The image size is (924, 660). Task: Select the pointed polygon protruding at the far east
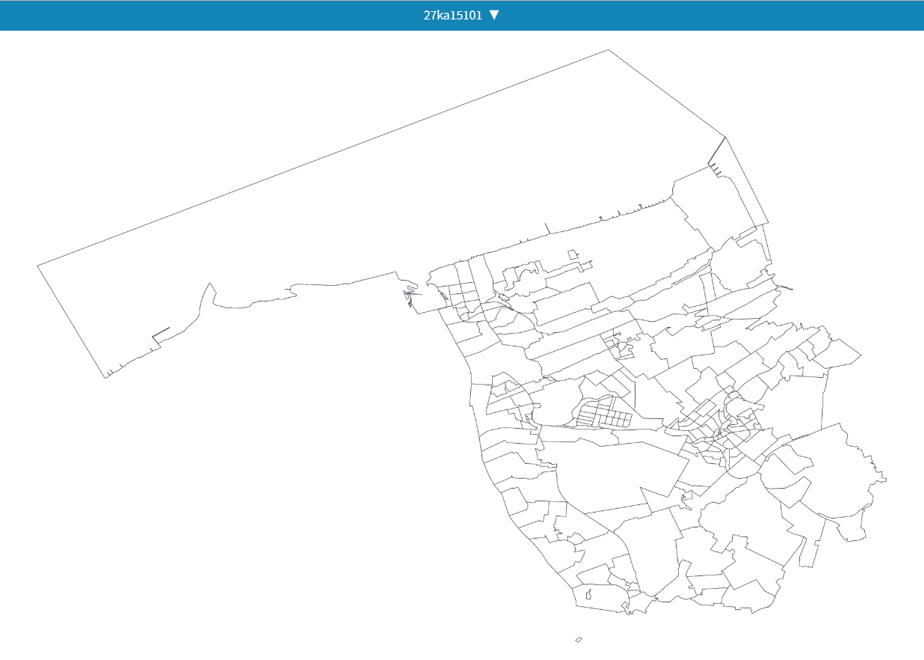843,354
